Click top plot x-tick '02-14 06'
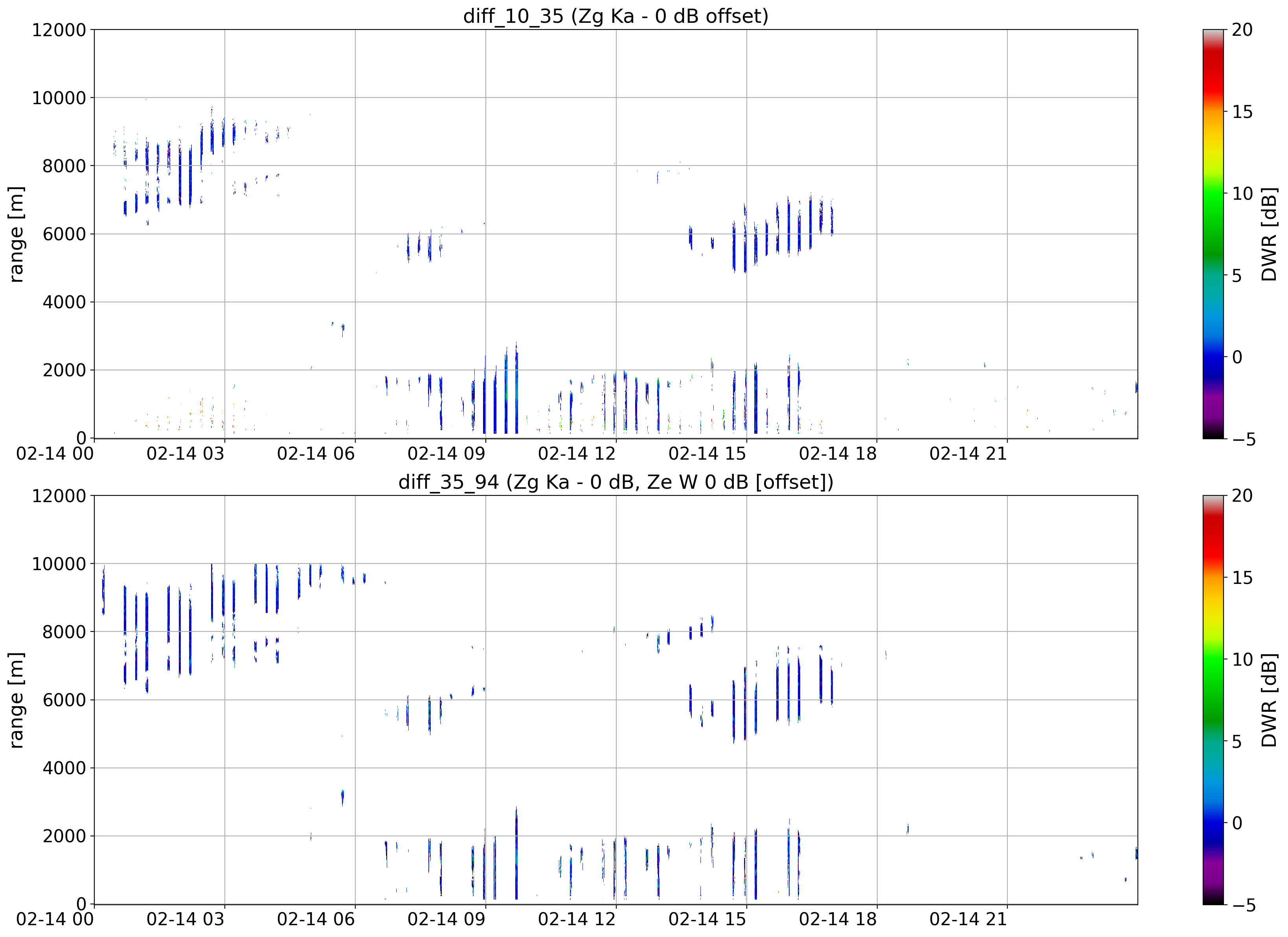1288x937 pixels. pyautogui.click(x=316, y=453)
